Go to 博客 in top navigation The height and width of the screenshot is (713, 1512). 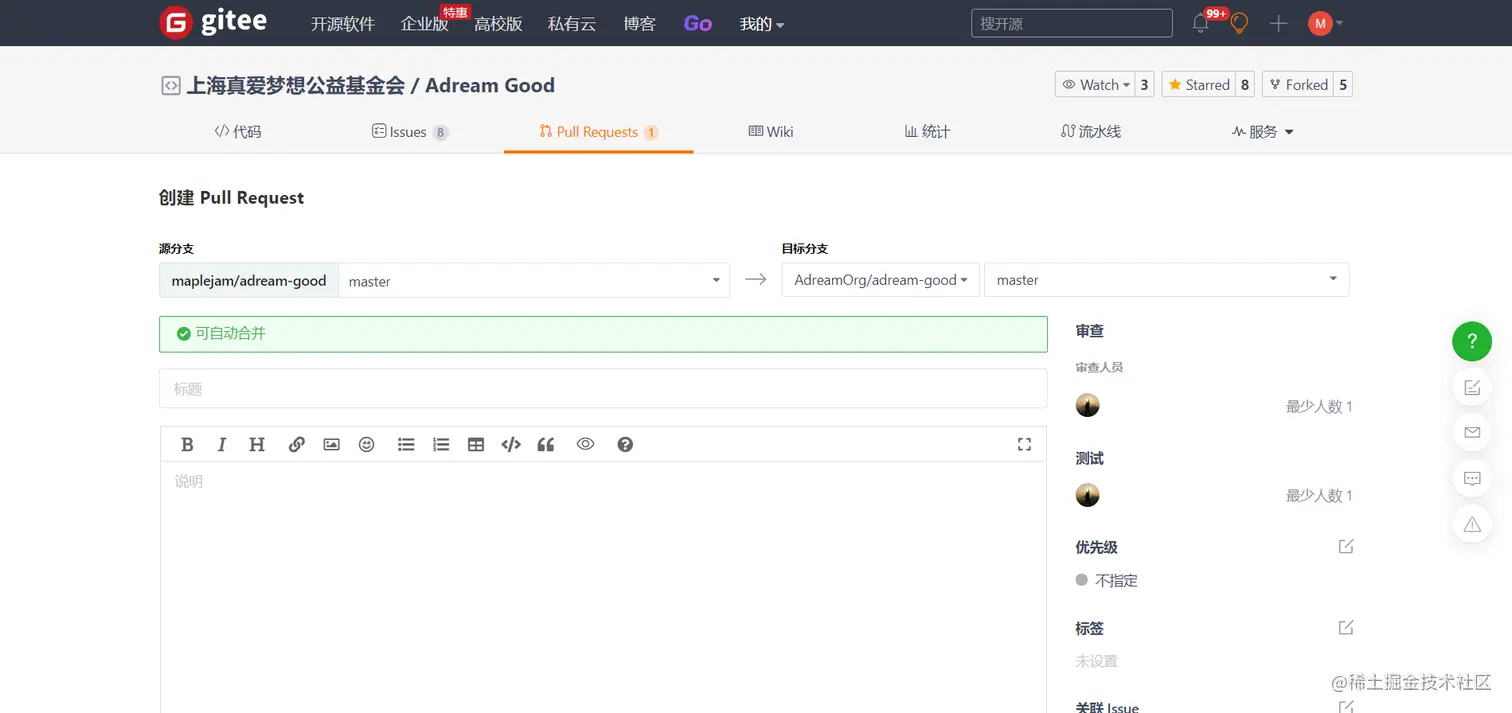coord(639,24)
